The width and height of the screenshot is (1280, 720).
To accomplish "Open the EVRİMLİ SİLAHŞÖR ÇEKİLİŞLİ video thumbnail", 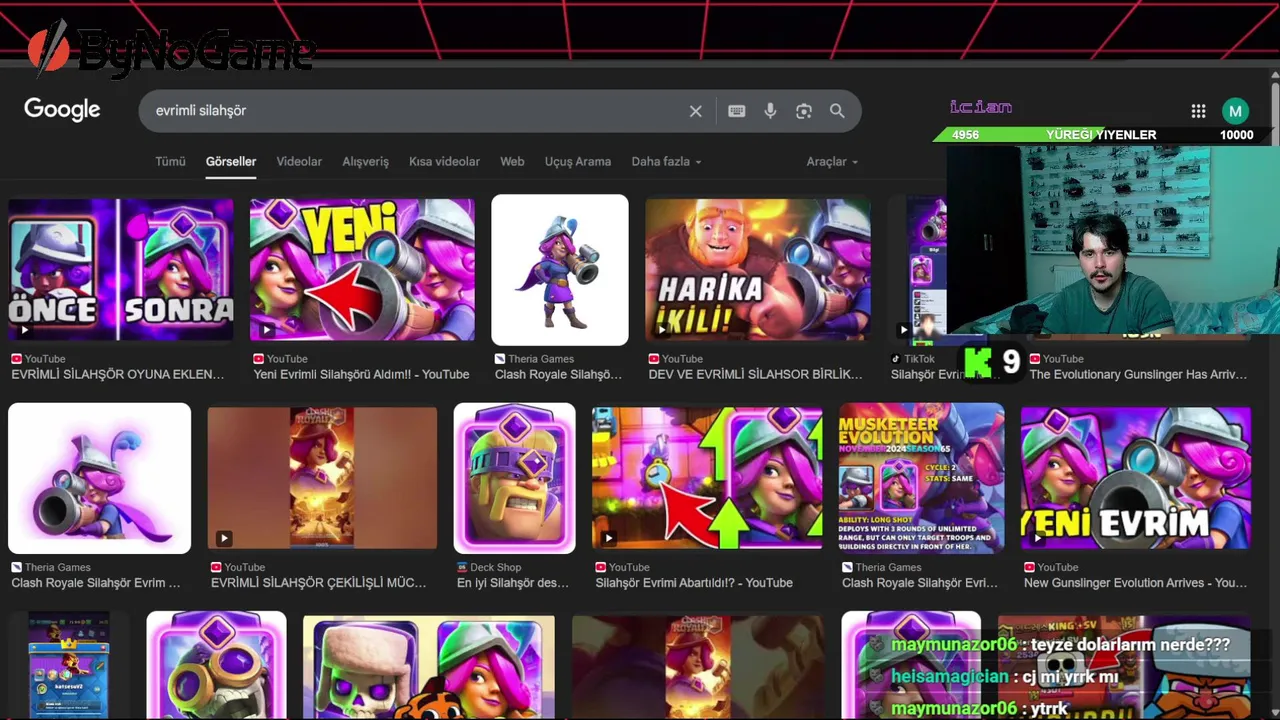I will pos(322,478).
